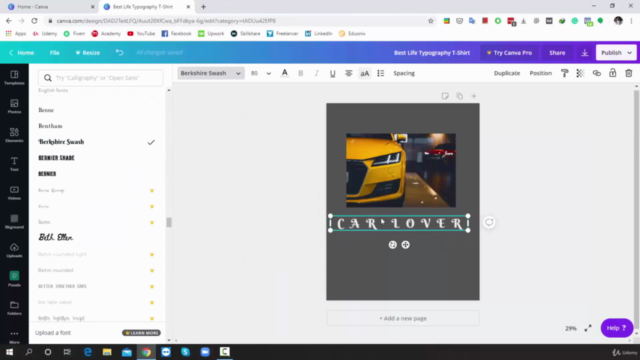
Task: Select the Betm rounded light font
Action: tap(62, 254)
